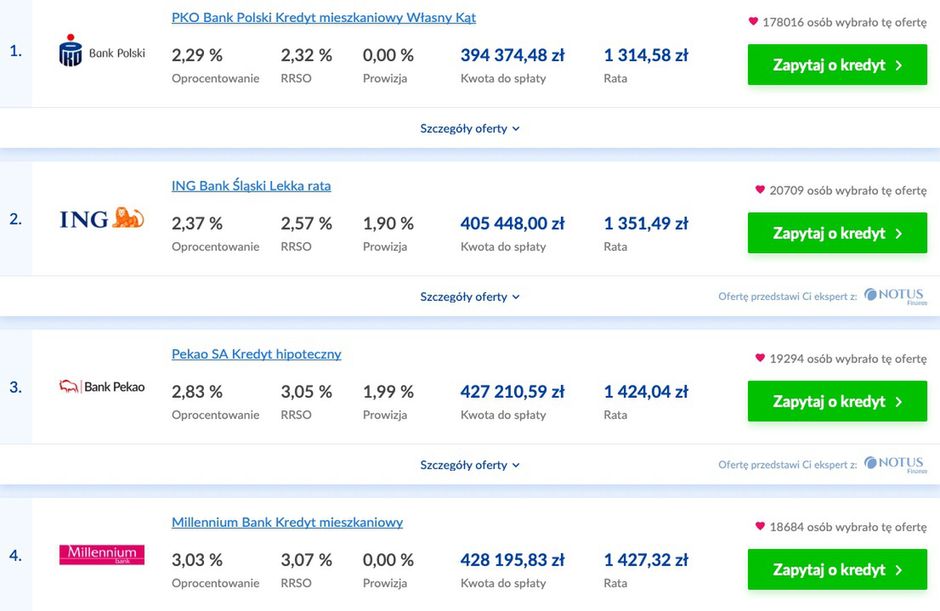The width and height of the screenshot is (940, 611).
Task: Click the 2,29 % interest rate
Action: (197, 55)
